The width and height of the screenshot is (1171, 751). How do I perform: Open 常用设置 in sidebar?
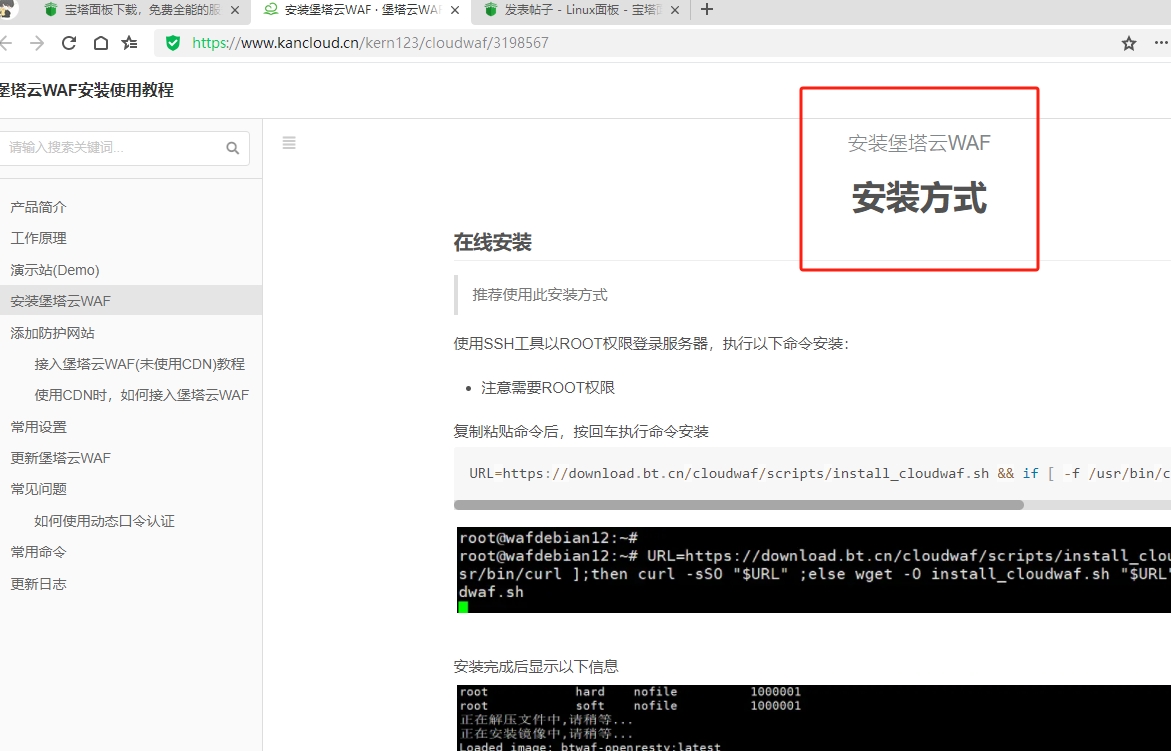pos(38,427)
